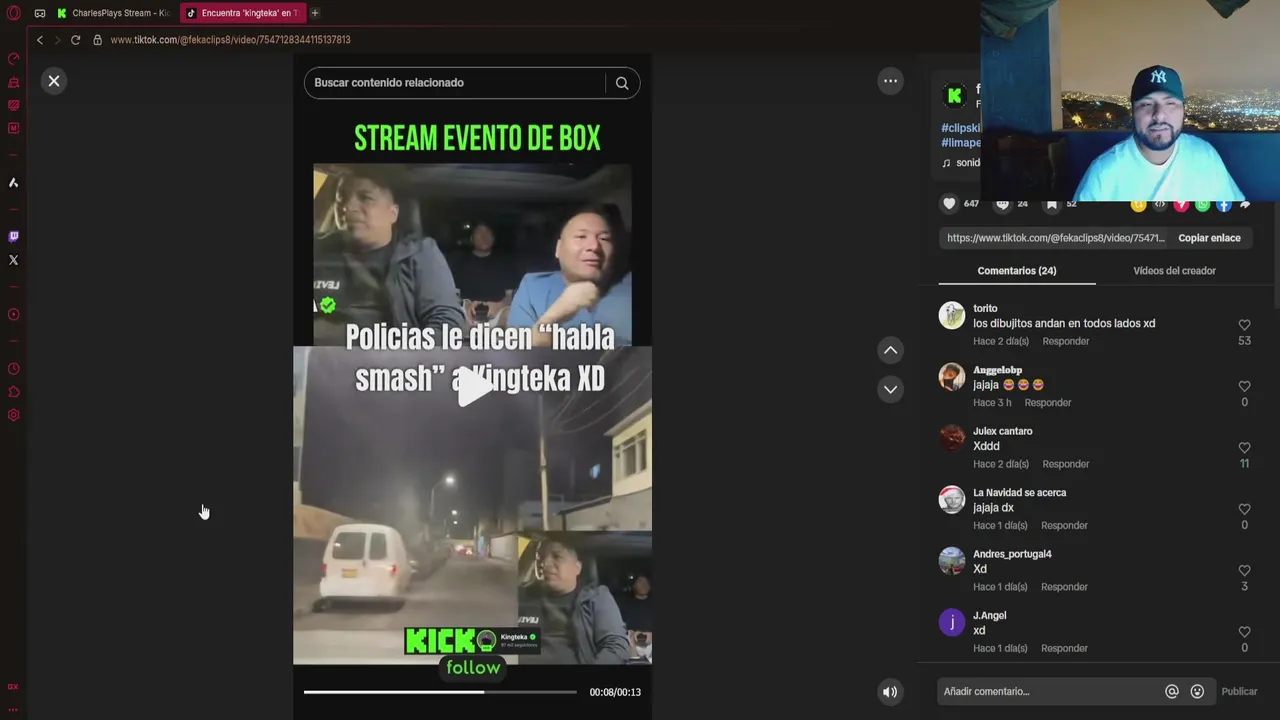Open emoji picker in comment box
1280x720 pixels.
[1197, 692]
